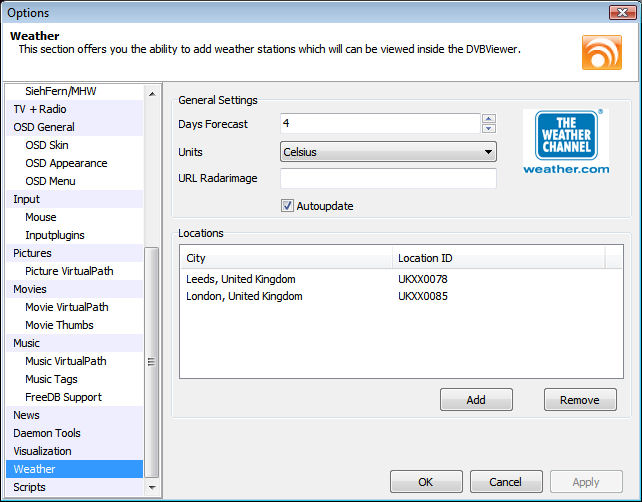Click the URL Radarimage input field

[x=388, y=179]
